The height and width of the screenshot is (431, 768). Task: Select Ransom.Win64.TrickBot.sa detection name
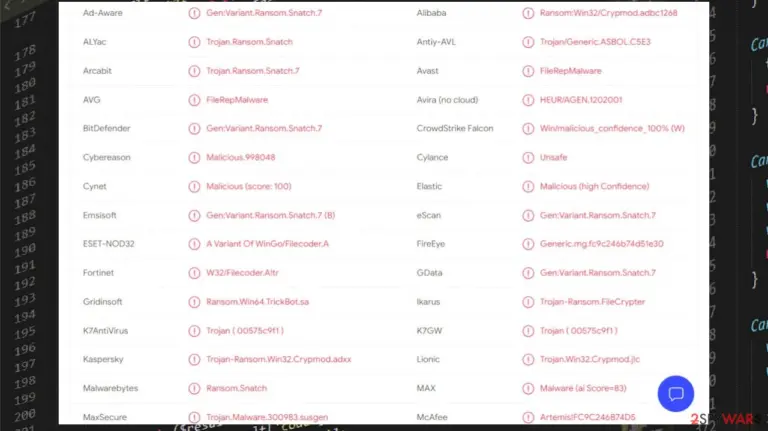point(258,301)
